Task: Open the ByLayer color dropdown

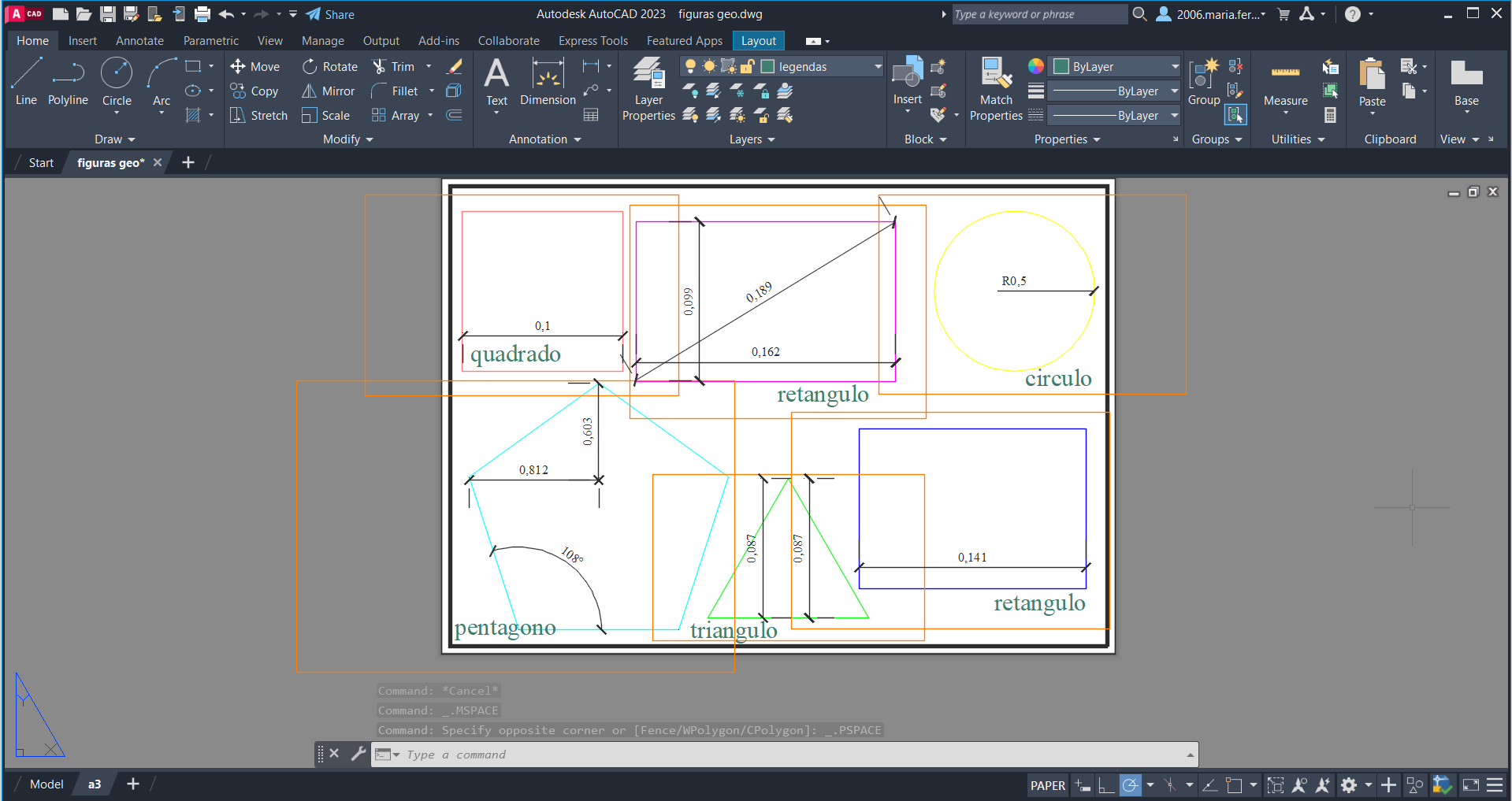Action: pos(1174,67)
